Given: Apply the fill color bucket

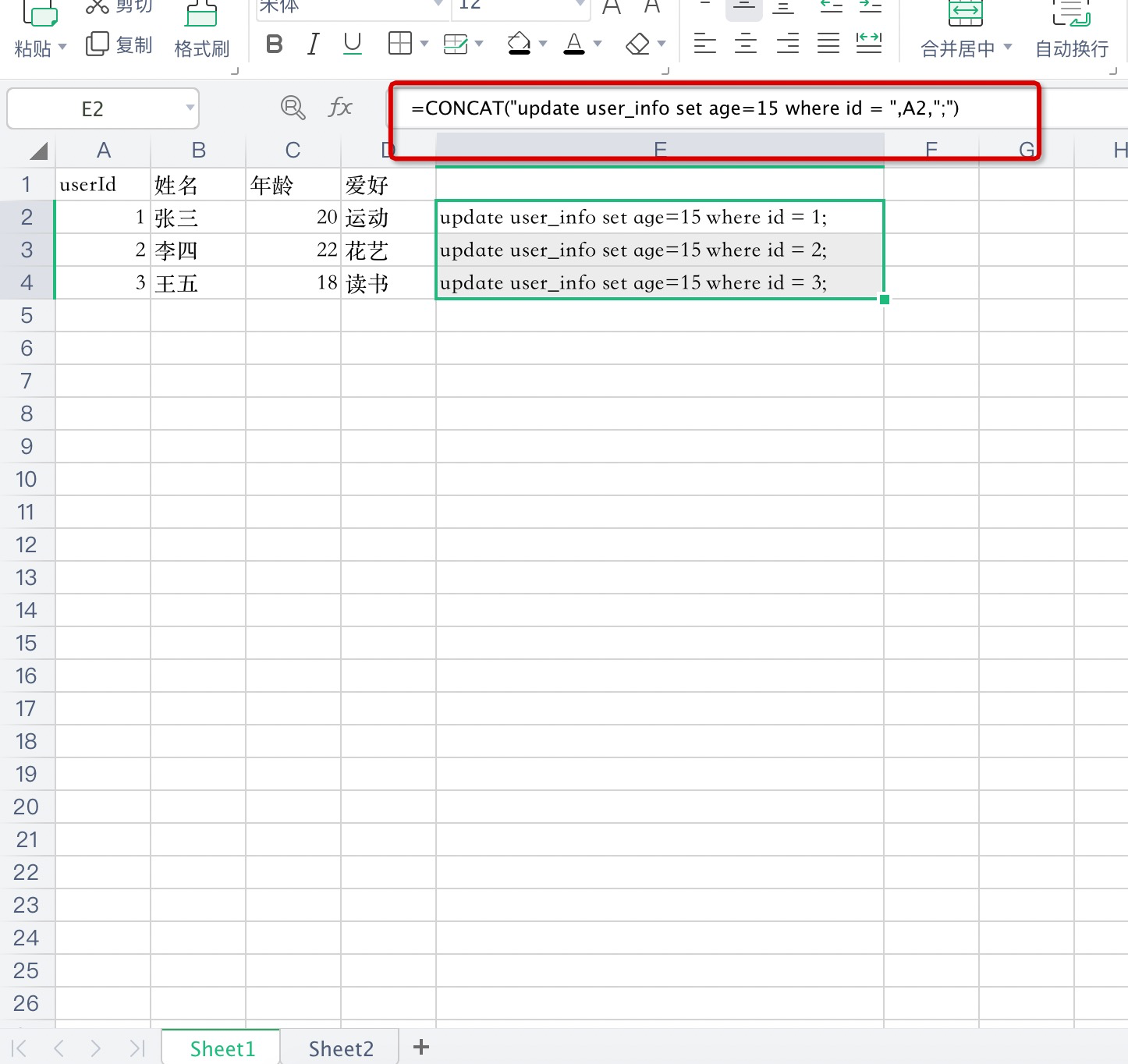Looking at the screenshot, I should point(519,43).
